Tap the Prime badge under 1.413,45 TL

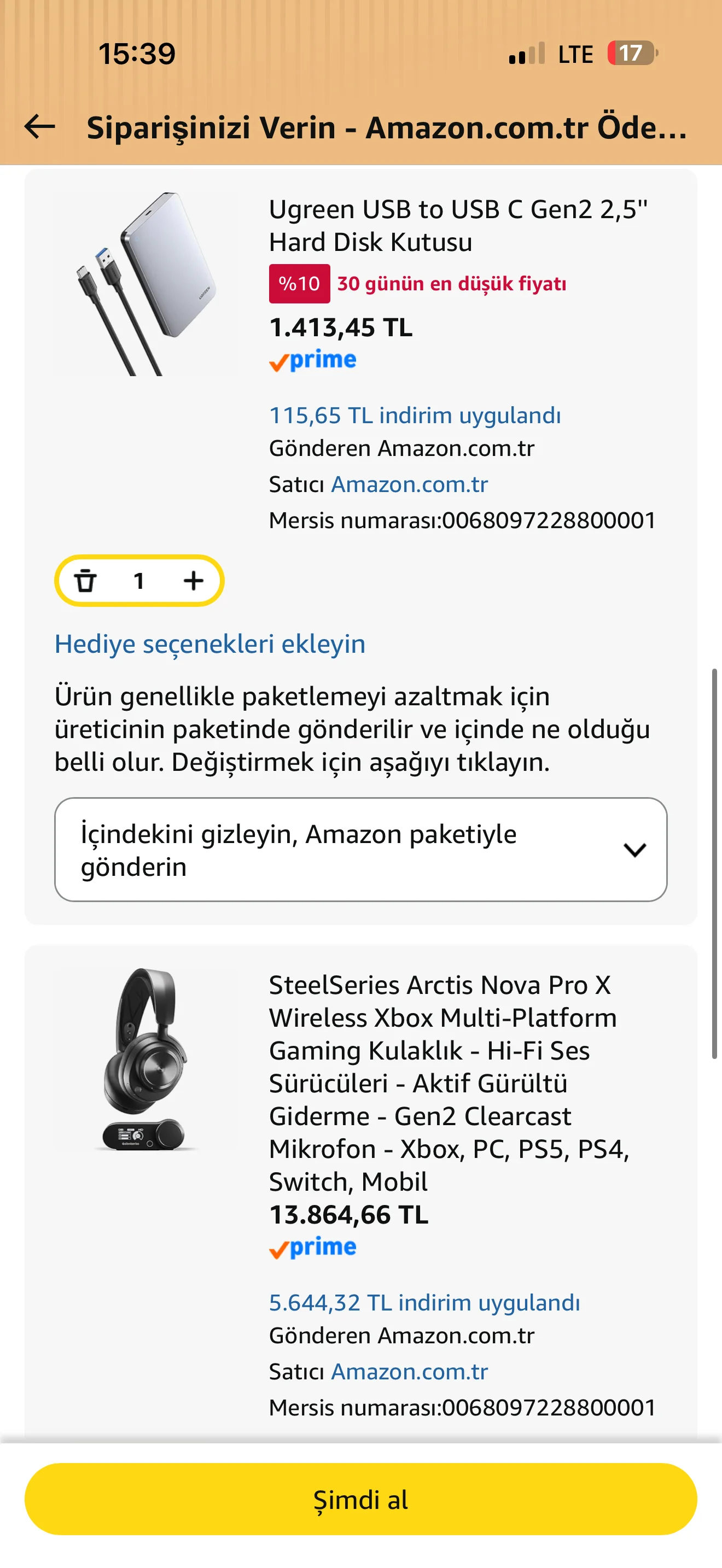click(x=313, y=360)
